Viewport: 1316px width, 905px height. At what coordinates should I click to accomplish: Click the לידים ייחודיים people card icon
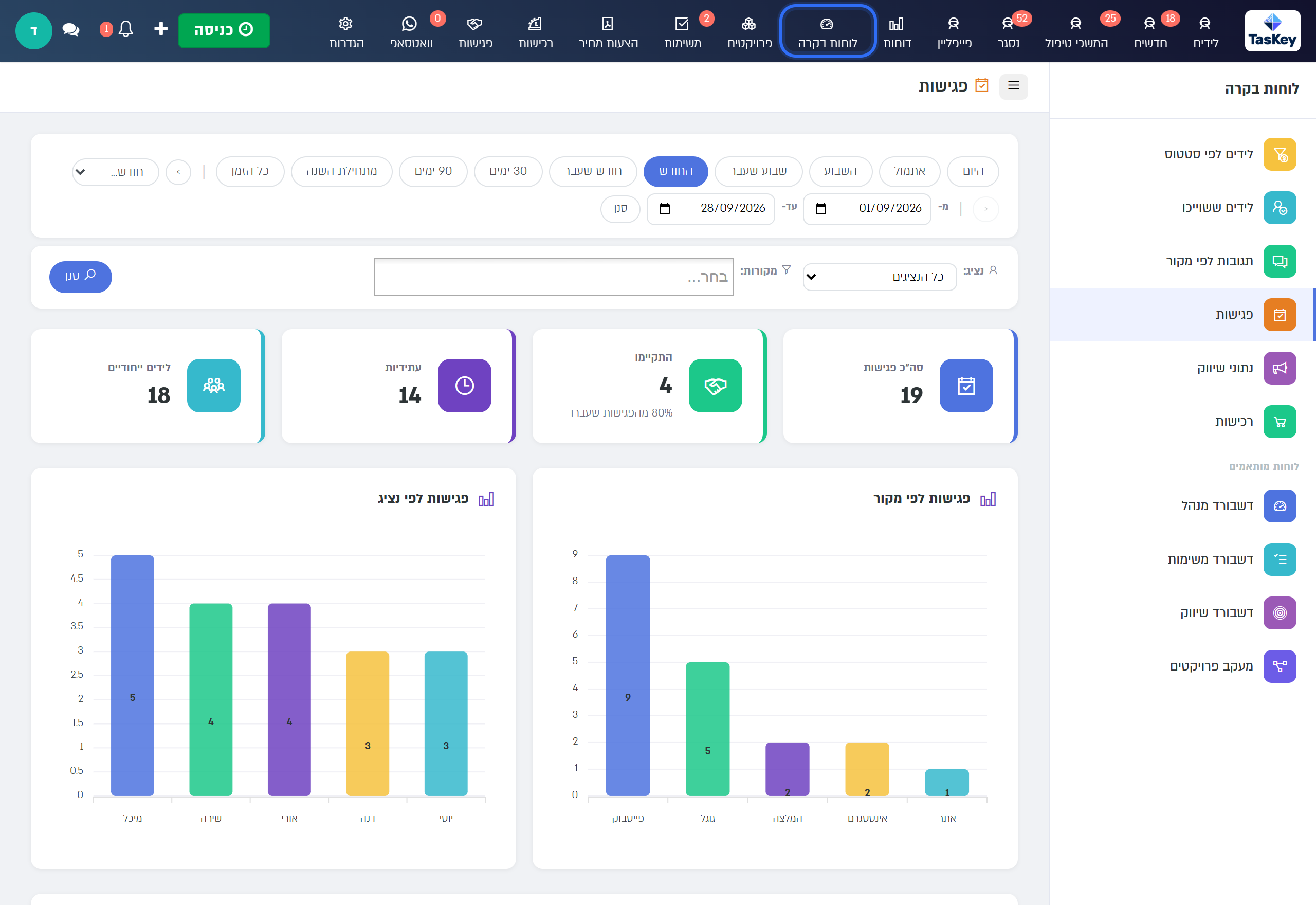(x=214, y=386)
